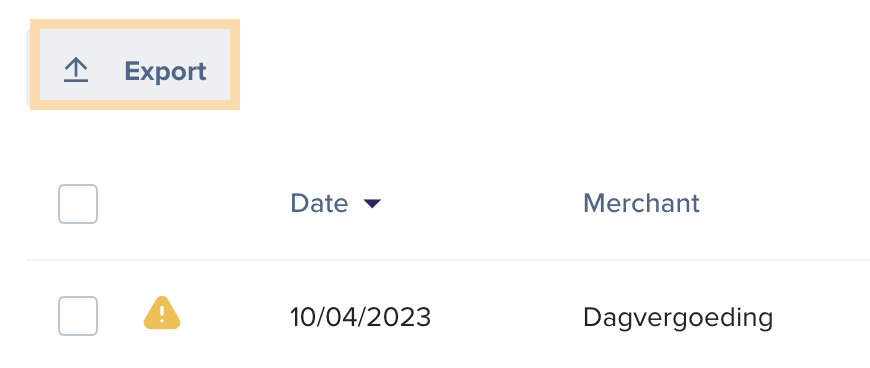Show warning details for the Dagvergoeding expense
870x368 pixels.
coord(162,314)
